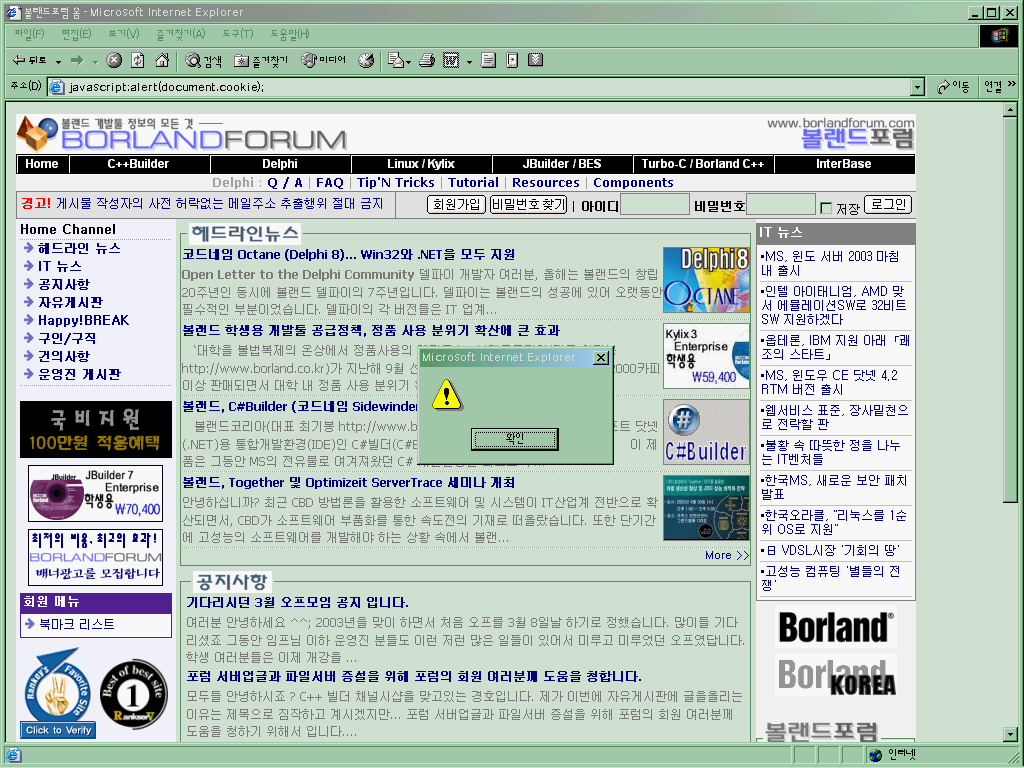Click the scrollbar down arrow
1024x768 pixels.
pos(1010,734)
